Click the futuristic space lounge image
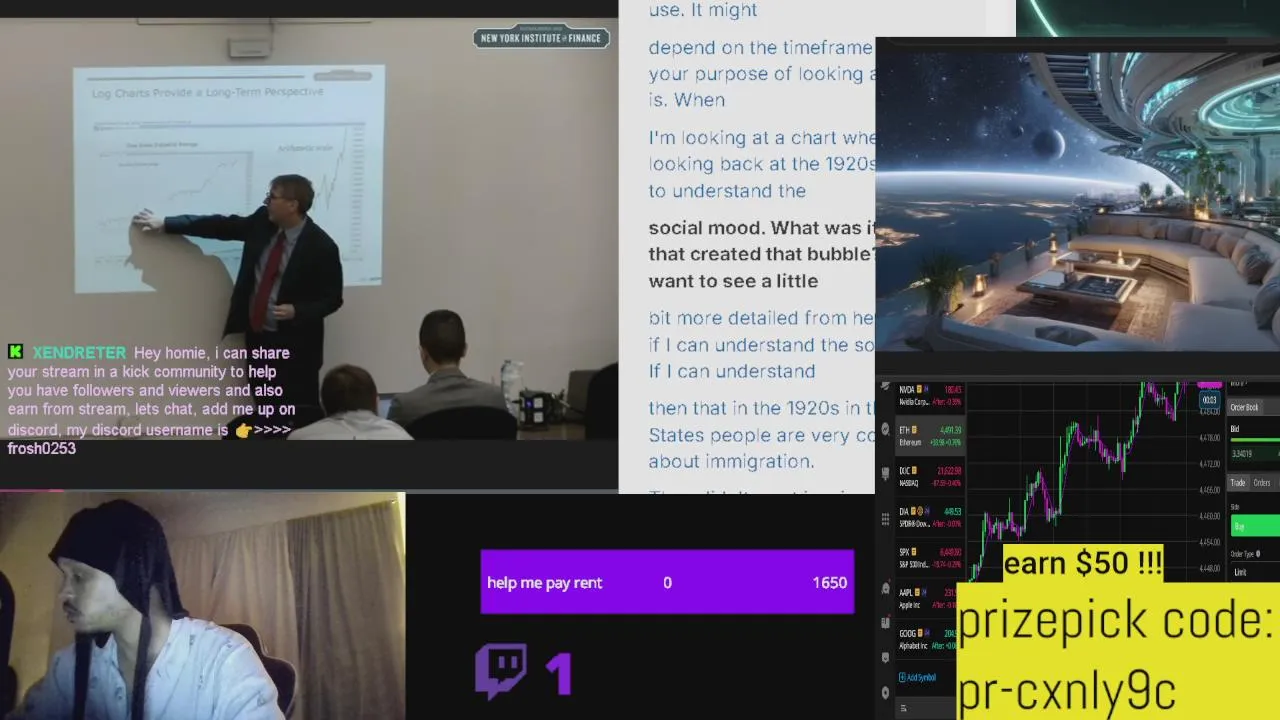Screen dimensions: 1280x720 (1077, 201)
